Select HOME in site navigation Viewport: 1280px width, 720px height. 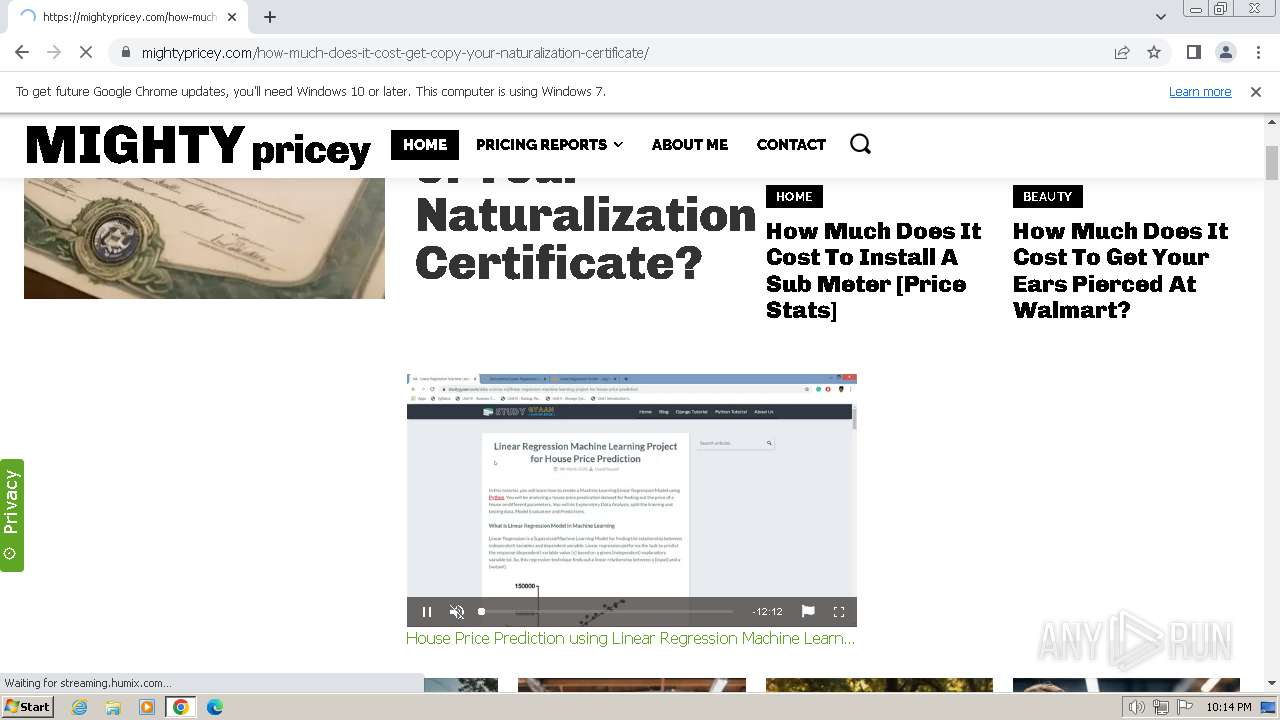tap(425, 144)
